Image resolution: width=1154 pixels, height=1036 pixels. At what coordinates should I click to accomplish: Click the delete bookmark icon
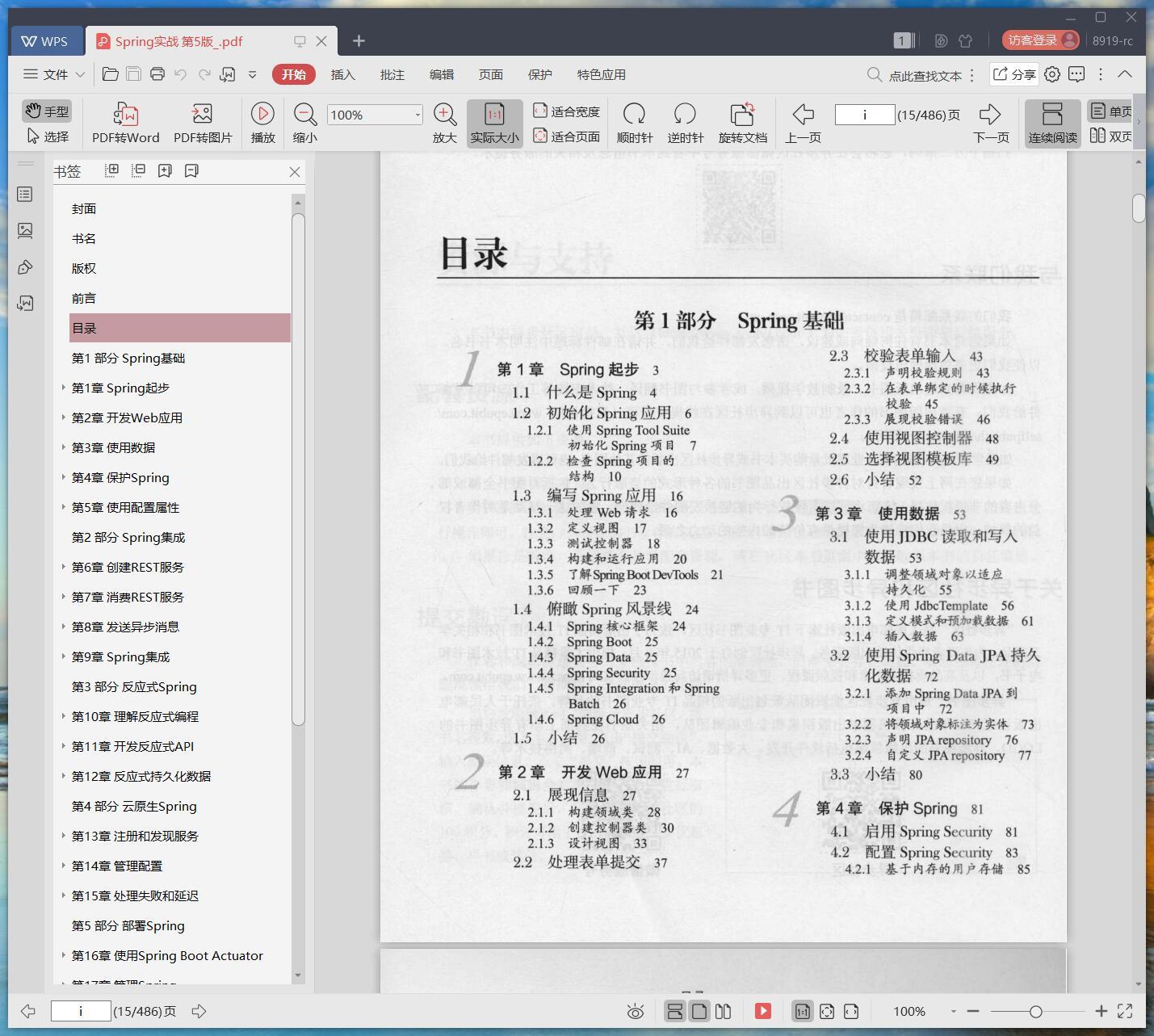tap(191, 170)
